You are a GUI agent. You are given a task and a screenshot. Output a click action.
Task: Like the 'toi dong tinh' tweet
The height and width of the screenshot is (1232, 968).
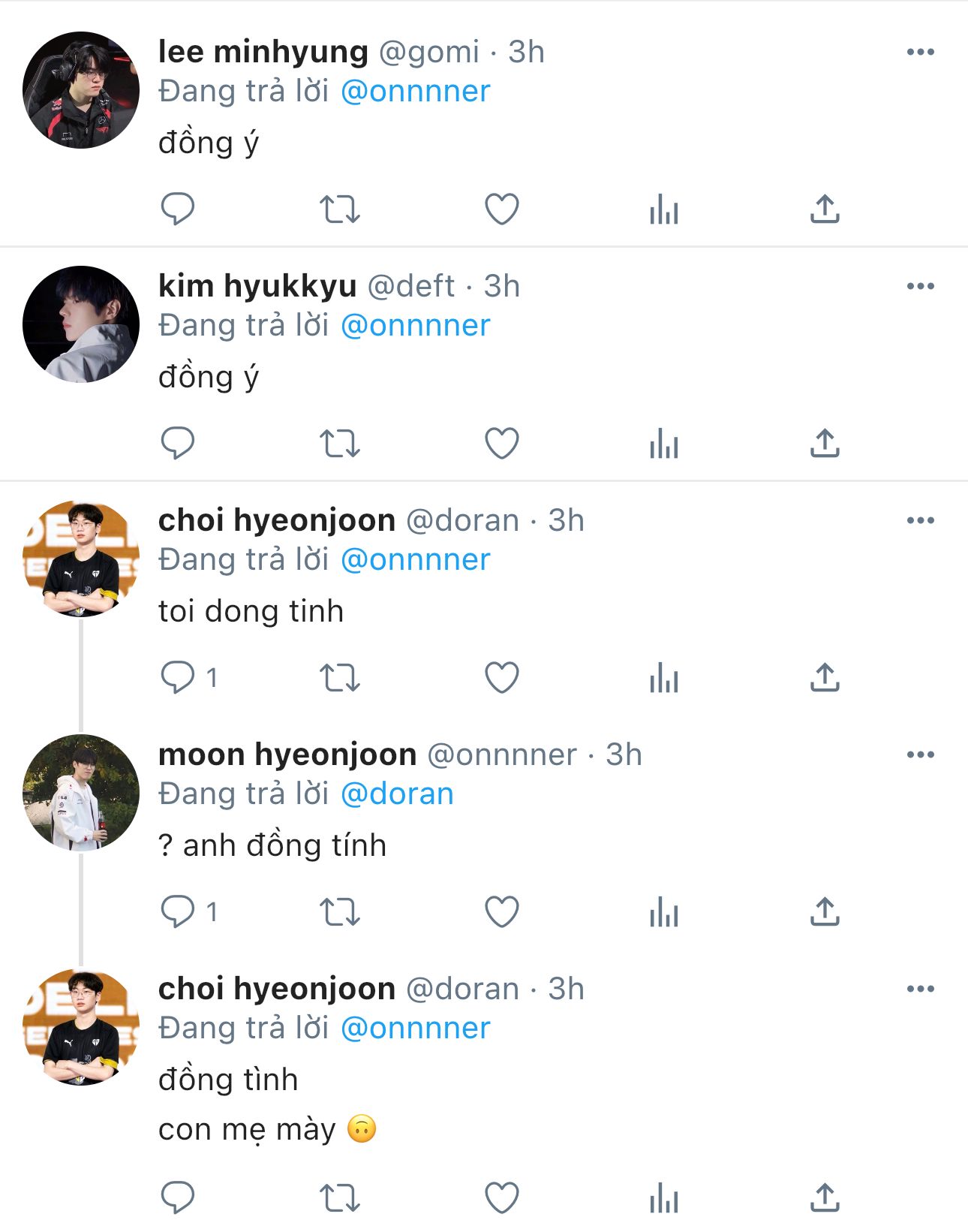(502, 677)
